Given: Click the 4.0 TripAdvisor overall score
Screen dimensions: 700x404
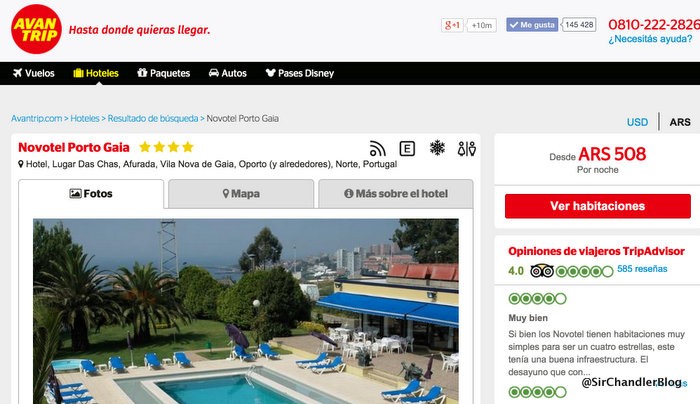Looking at the screenshot, I should pos(516,271).
